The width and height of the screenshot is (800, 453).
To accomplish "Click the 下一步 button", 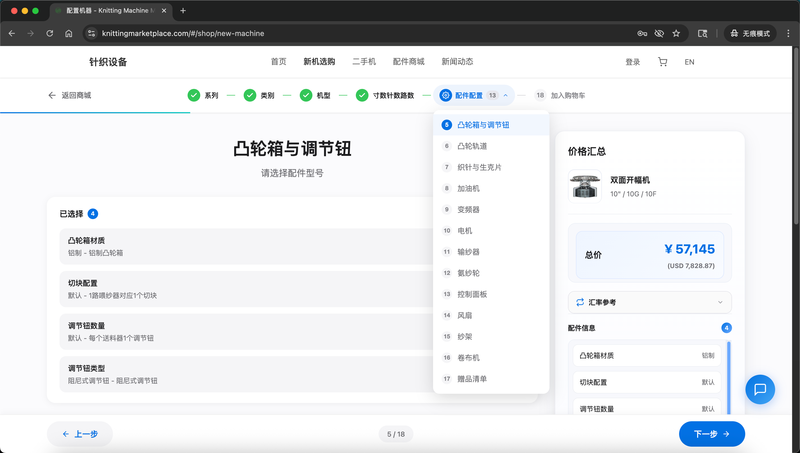I will pos(711,434).
